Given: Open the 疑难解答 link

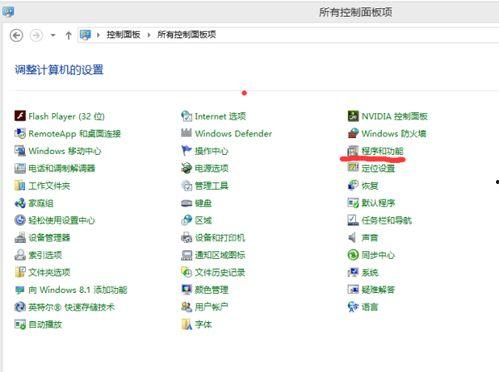Looking at the screenshot, I should 378,290.
